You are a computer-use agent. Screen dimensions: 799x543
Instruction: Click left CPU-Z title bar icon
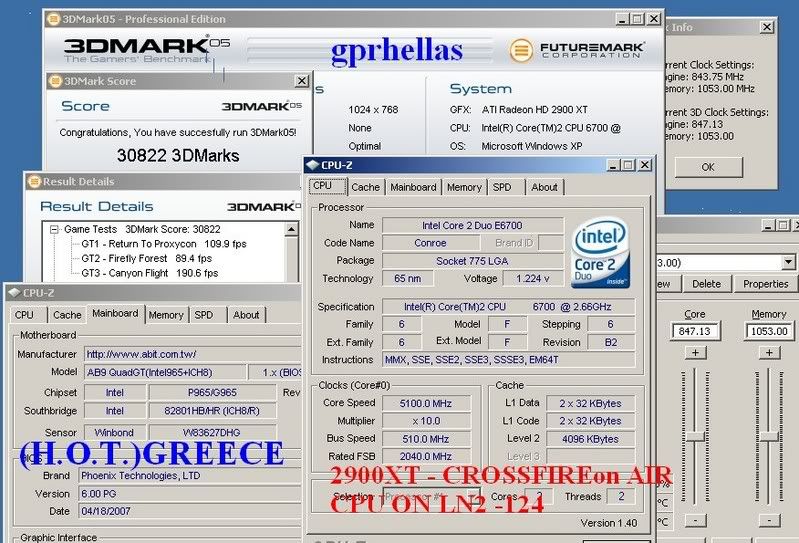[x=14, y=293]
